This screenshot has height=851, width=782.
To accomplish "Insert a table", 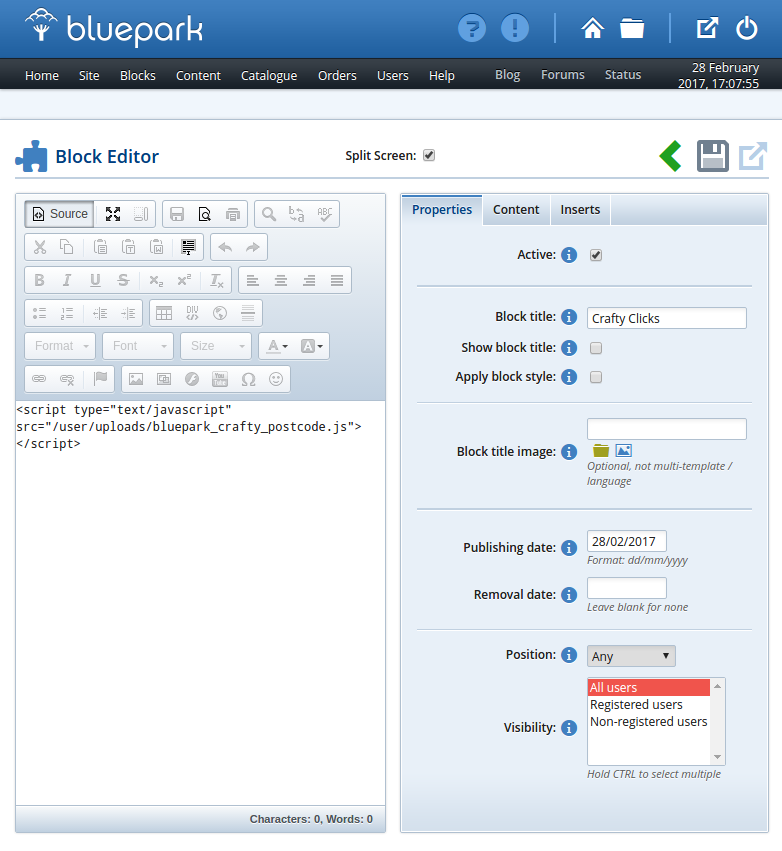I will tap(164, 313).
